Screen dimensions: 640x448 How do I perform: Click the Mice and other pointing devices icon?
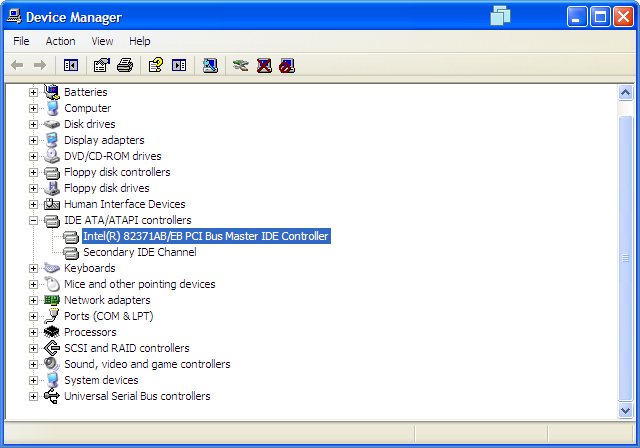[52, 284]
